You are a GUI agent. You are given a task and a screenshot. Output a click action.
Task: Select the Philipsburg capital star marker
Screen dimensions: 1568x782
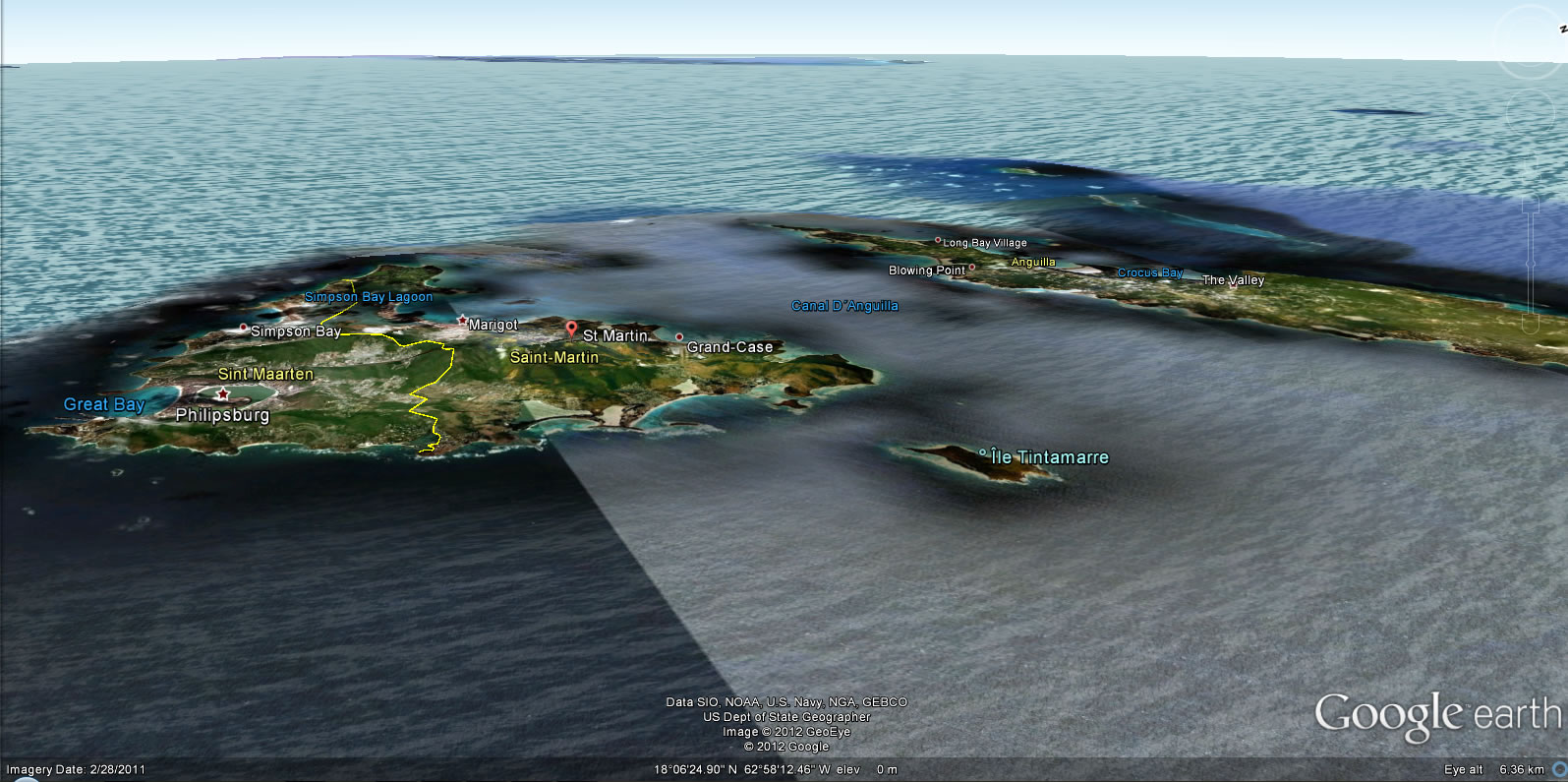223,394
